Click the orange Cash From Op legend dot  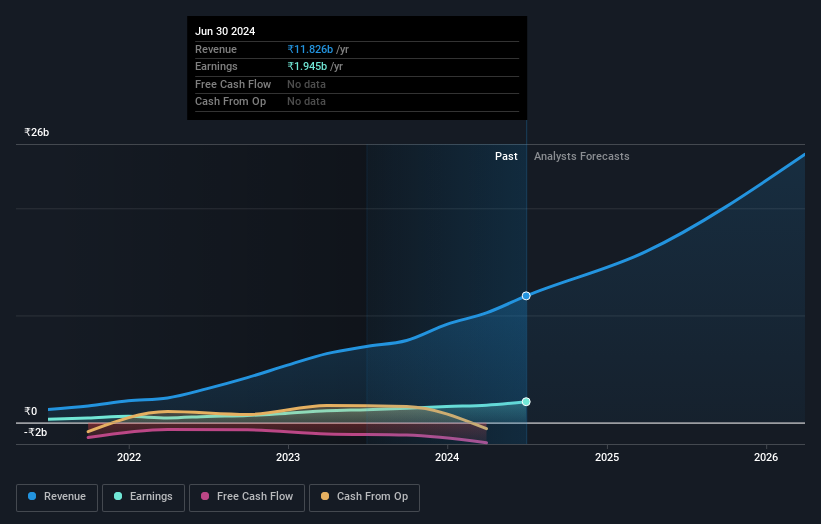tap(325, 496)
